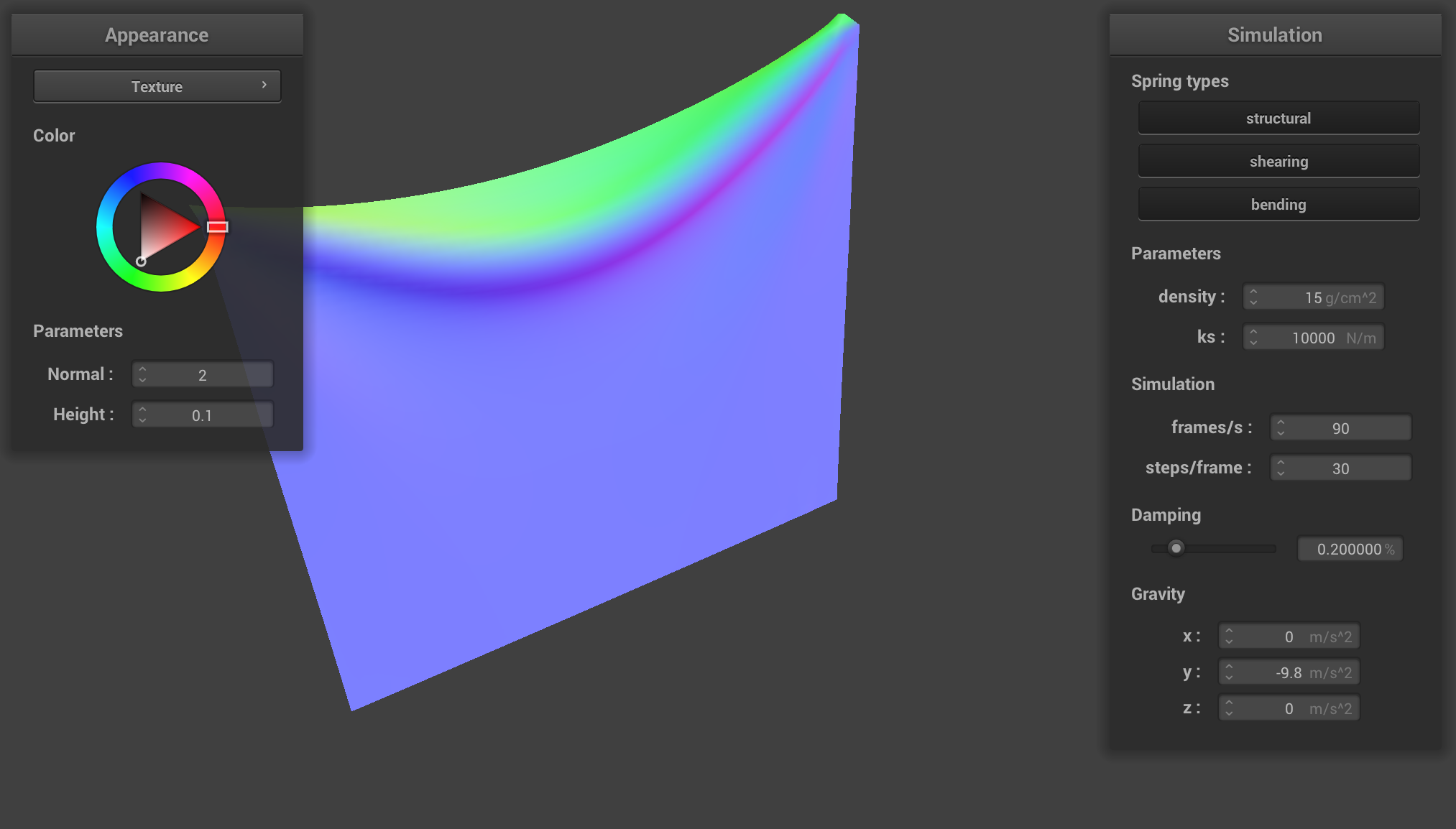Viewport: 1456px width, 829px height.
Task: Click the Appearance panel title bar
Action: tap(157, 34)
